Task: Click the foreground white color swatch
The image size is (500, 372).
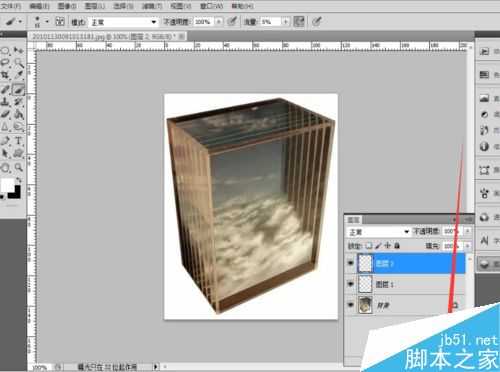Action: click(x=7, y=185)
